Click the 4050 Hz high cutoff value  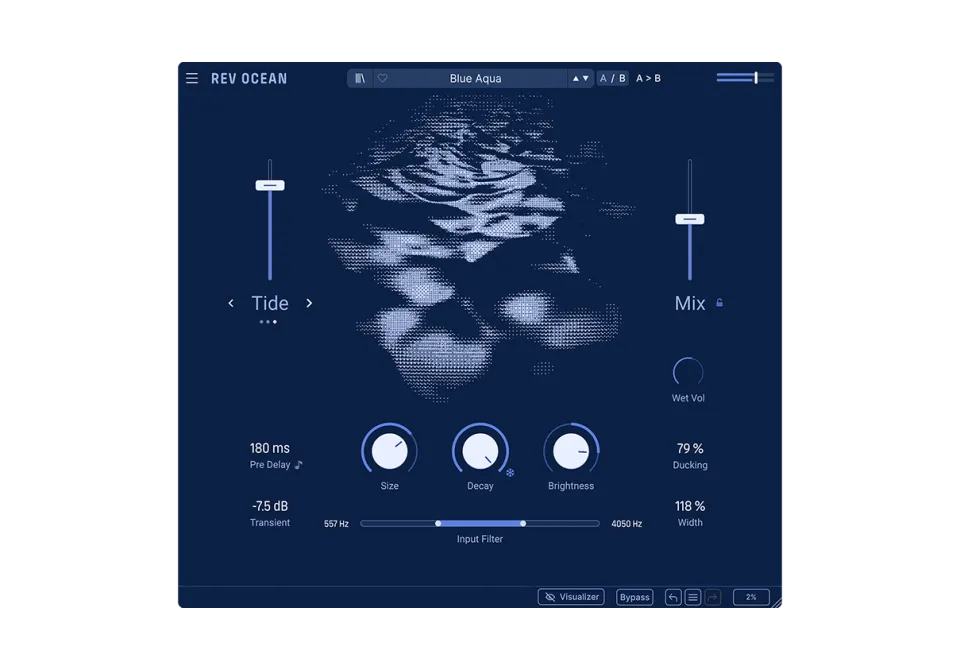pyautogui.click(x=626, y=524)
